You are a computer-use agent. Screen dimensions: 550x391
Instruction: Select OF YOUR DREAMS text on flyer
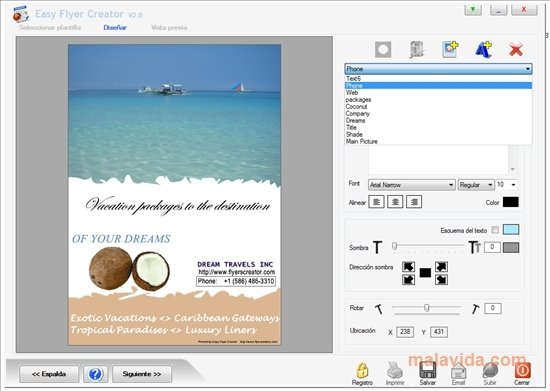click(121, 239)
